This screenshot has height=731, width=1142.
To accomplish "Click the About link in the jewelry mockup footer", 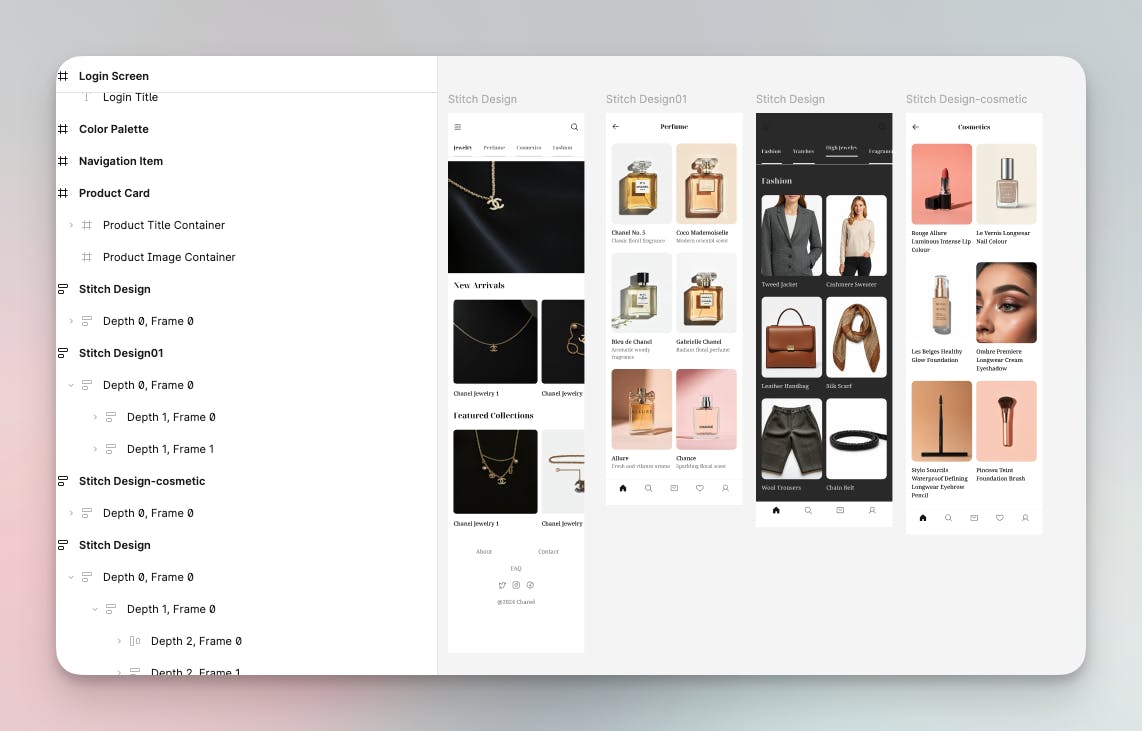I will [484, 552].
